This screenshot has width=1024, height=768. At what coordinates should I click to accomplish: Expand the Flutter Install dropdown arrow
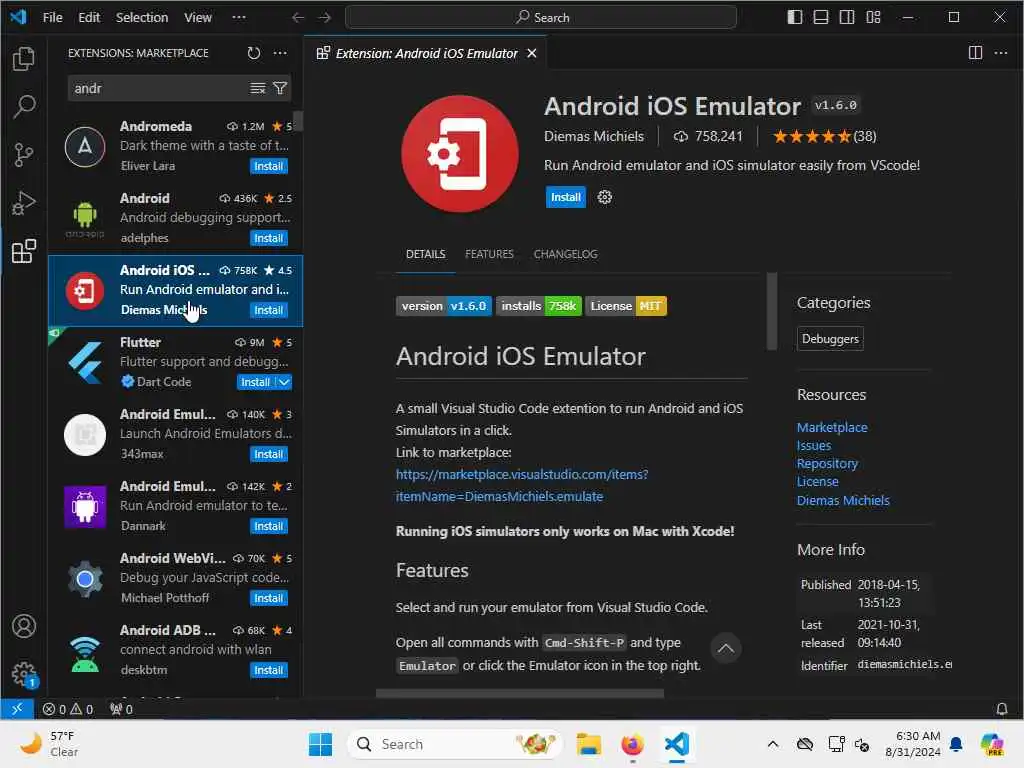tap(284, 382)
